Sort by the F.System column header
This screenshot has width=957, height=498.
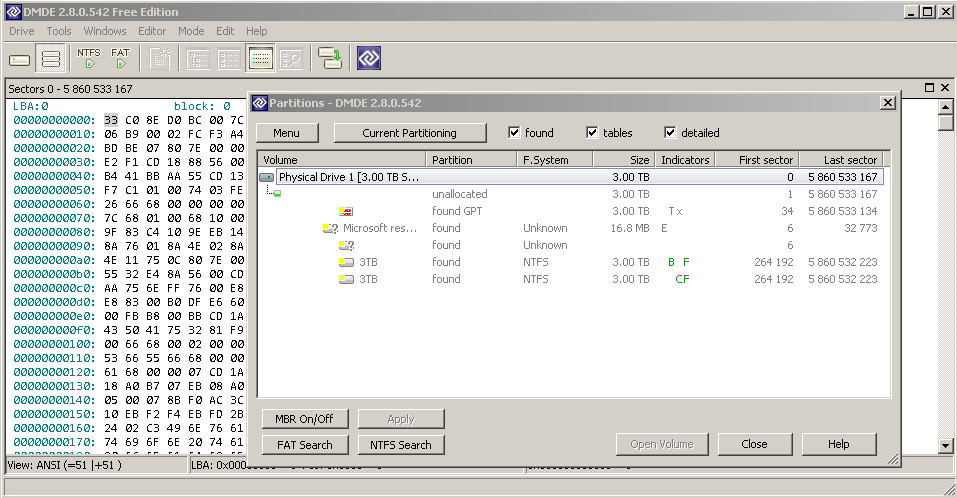(555, 160)
